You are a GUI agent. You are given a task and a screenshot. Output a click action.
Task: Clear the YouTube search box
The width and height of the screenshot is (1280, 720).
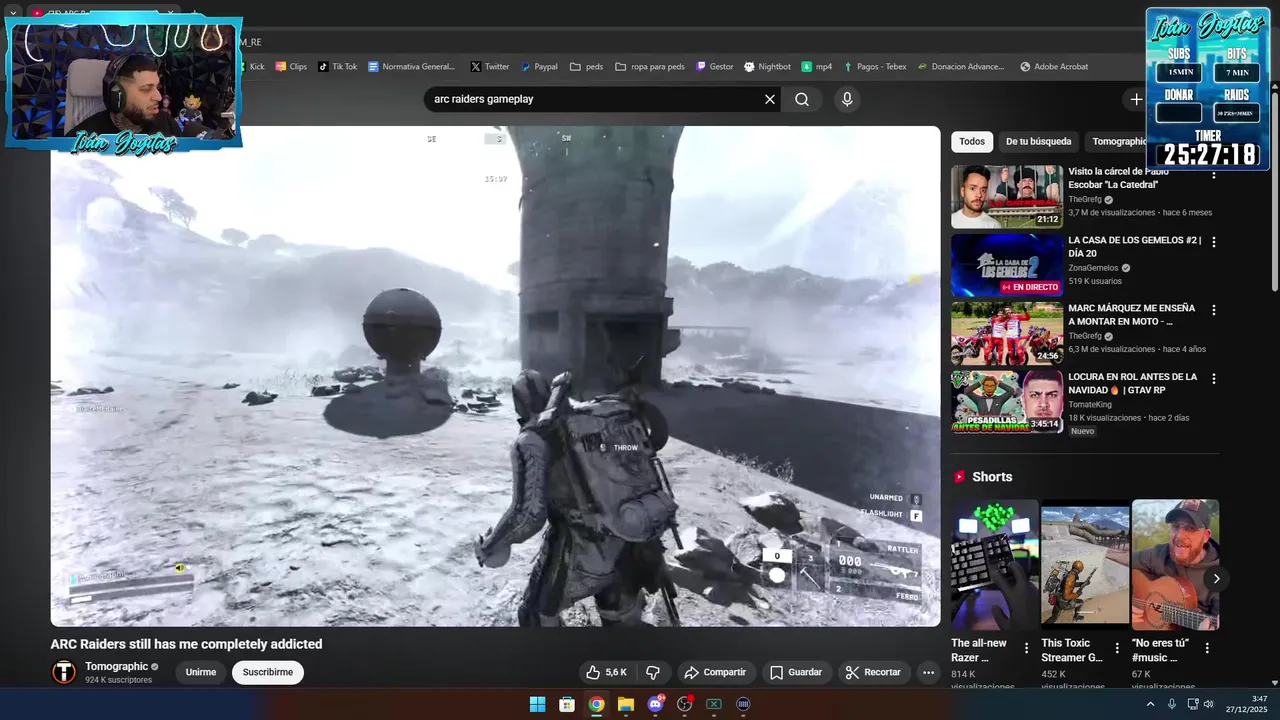pyautogui.click(x=770, y=99)
